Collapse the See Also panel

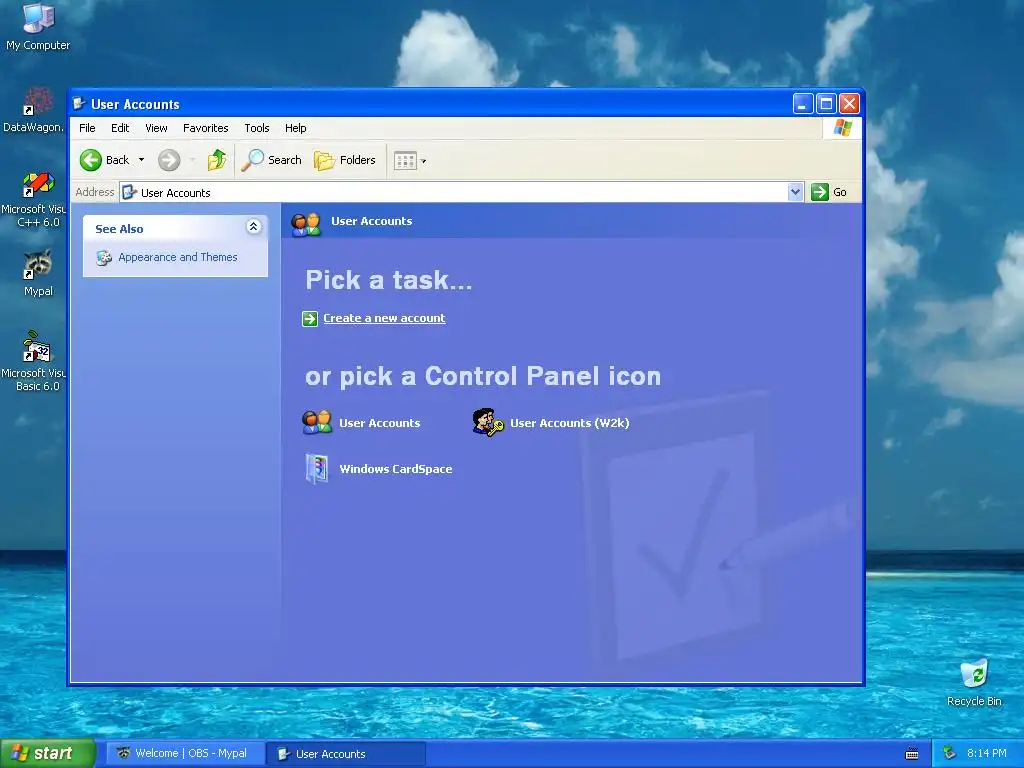(253, 227)
